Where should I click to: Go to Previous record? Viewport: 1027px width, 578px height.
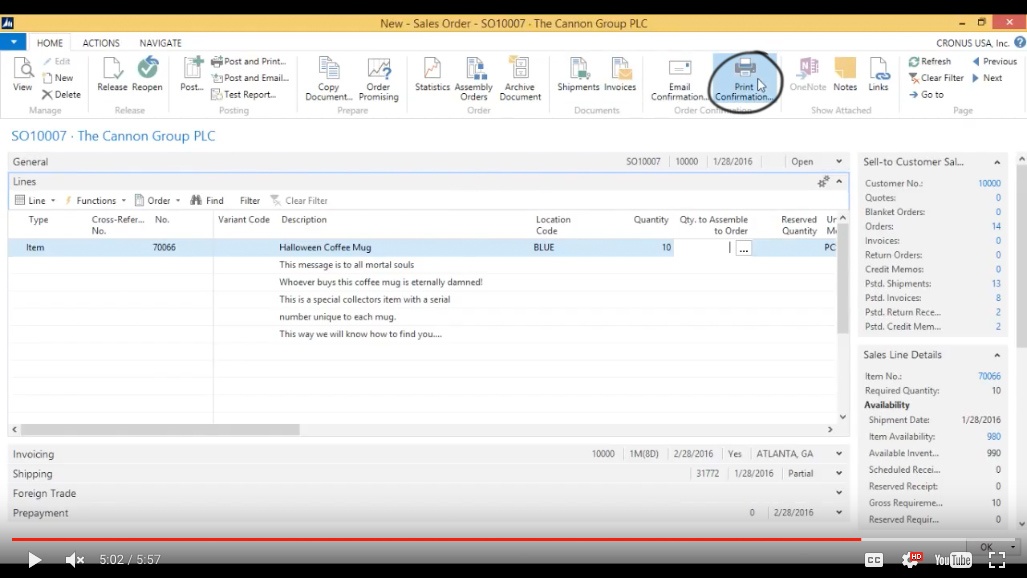(994, 61)
